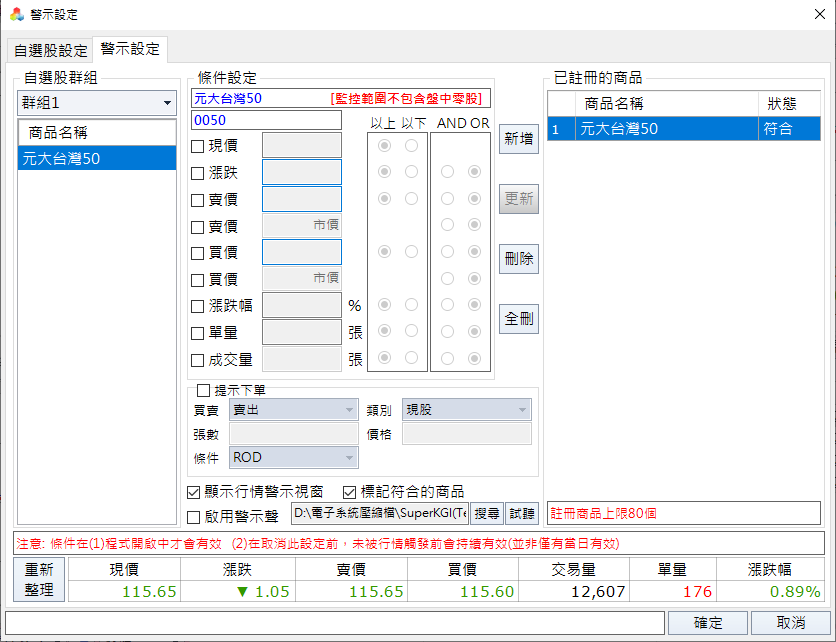Close the 警示設定 dialog window

[812, 14]
